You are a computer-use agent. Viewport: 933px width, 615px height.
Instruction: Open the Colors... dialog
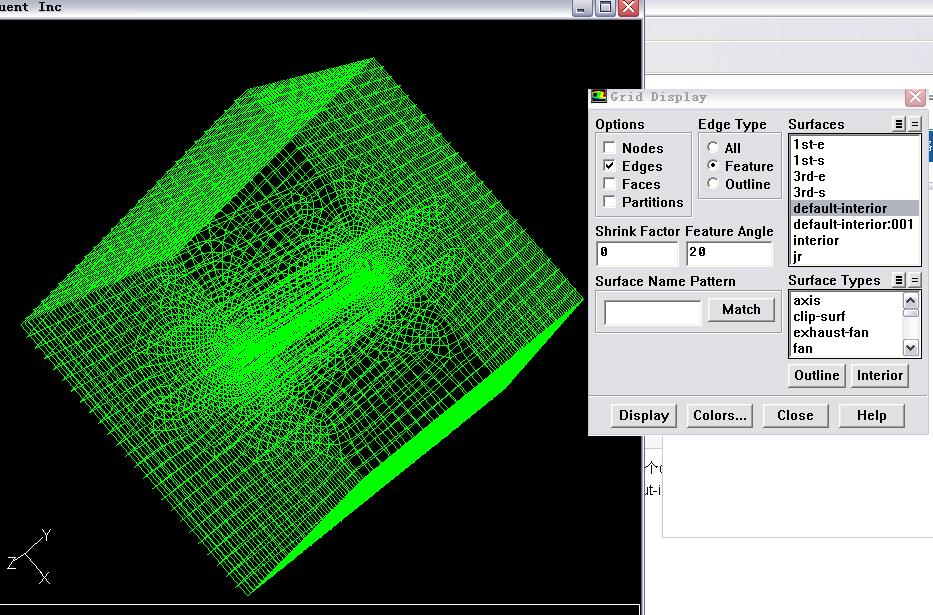coord(719,415)
